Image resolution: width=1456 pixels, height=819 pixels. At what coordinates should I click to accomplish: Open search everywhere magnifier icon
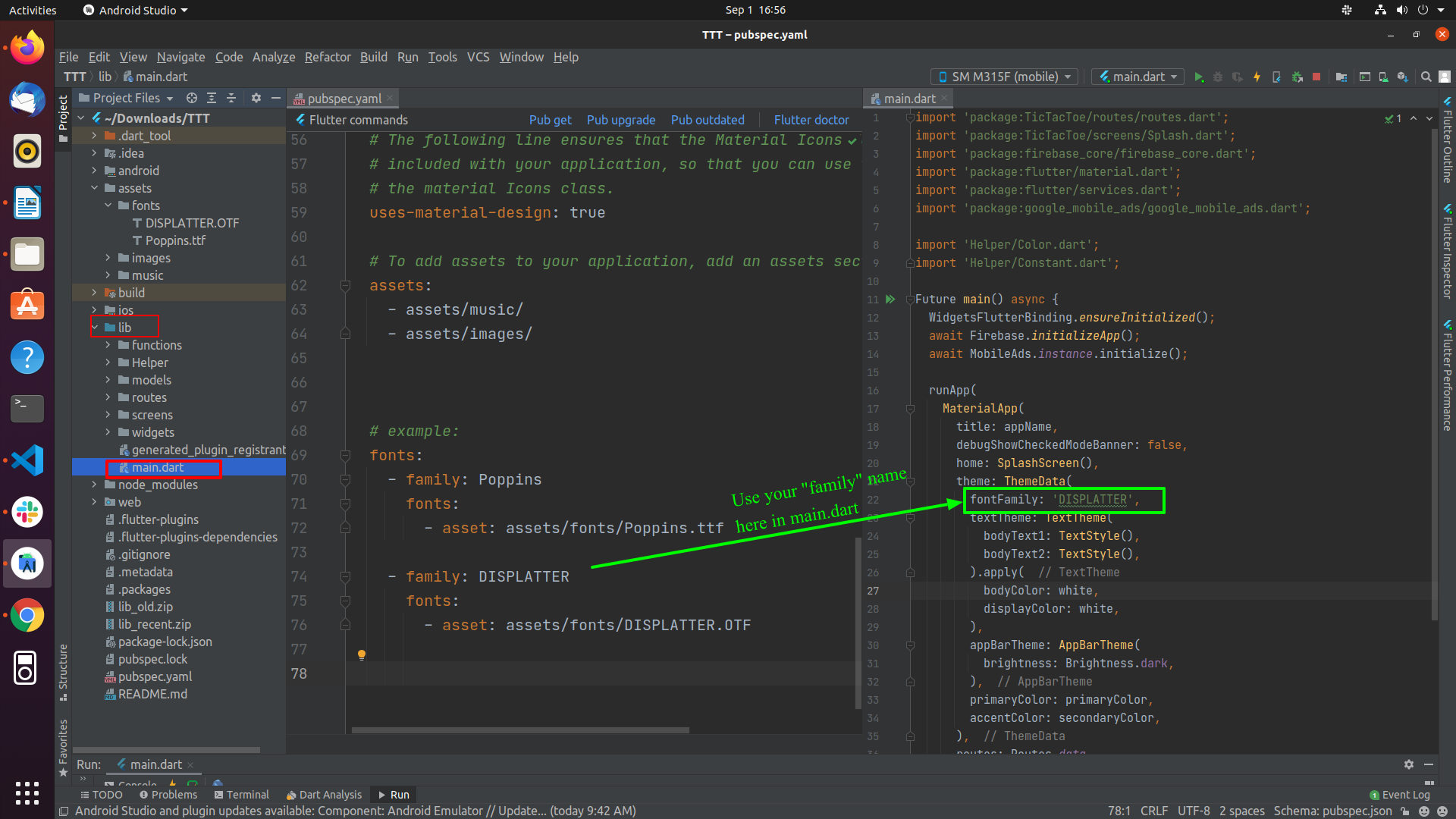pyautogui.click(x=1426, y=77)
